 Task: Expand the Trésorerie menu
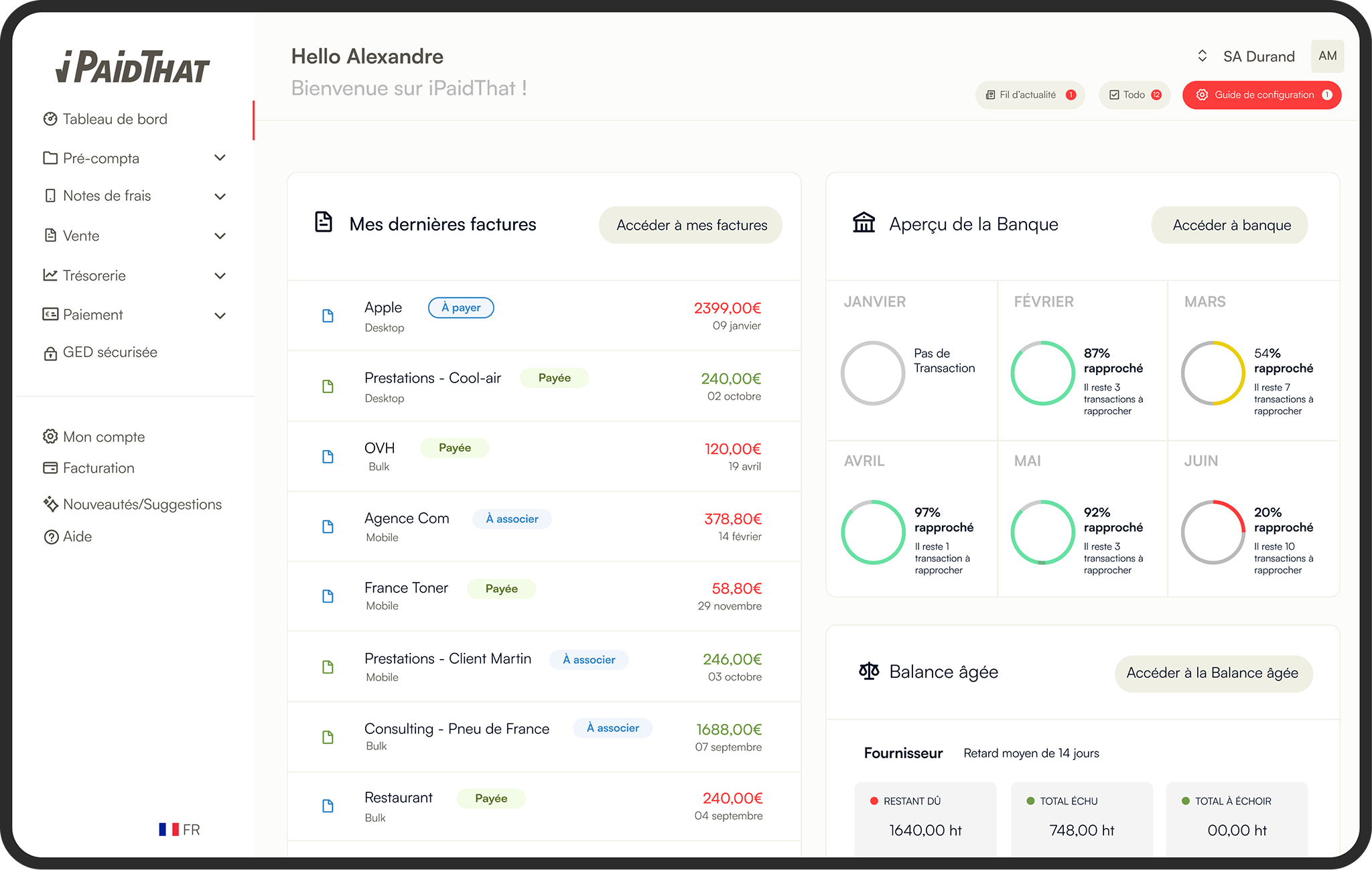(220, 275)
